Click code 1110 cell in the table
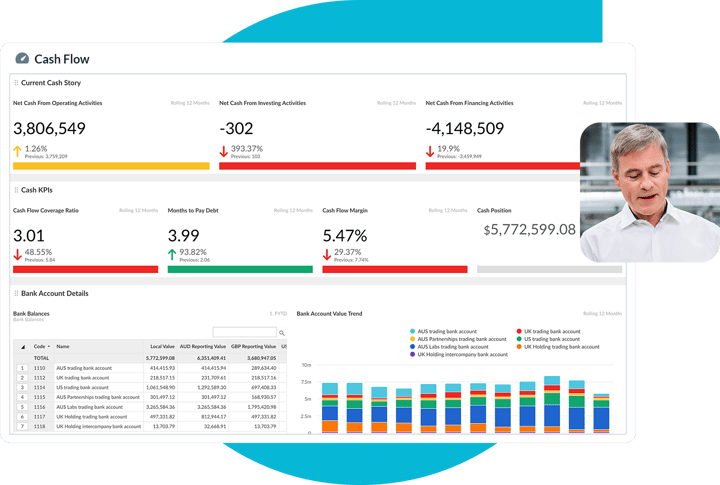 [39, 368]
